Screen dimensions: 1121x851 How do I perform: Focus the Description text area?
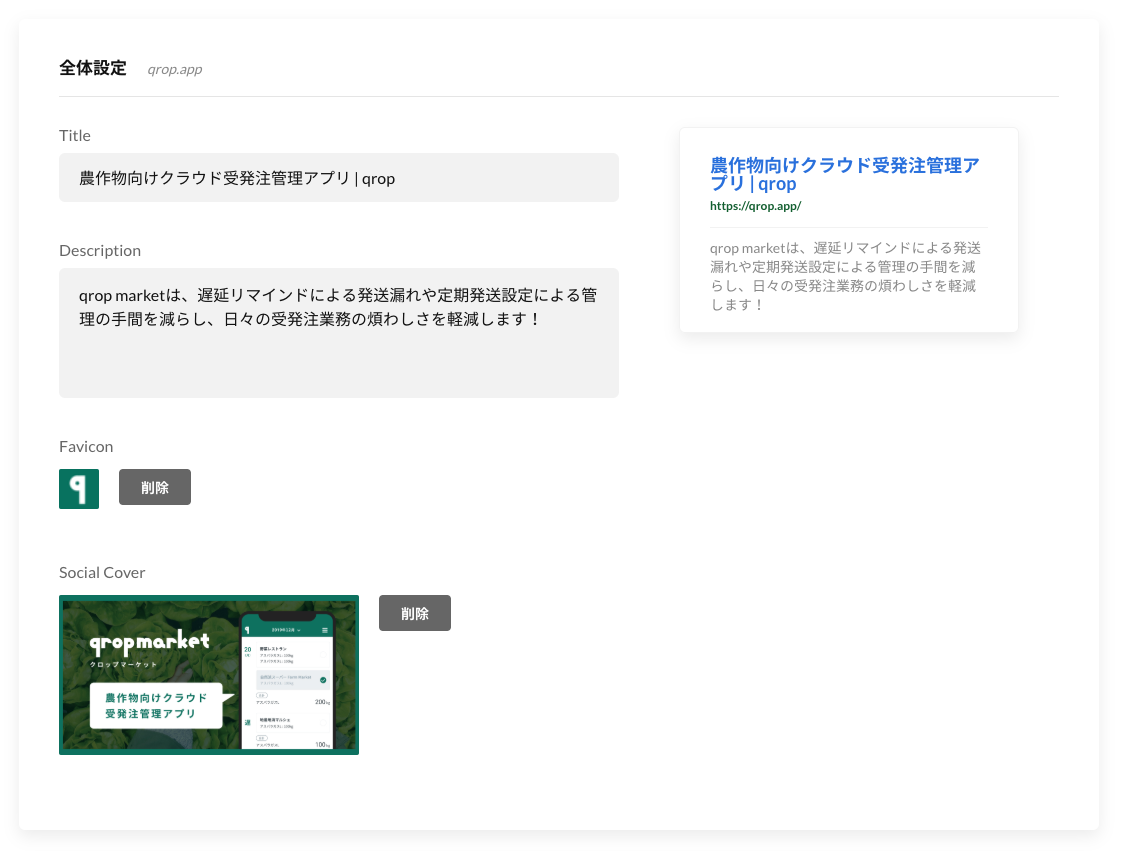339,333
